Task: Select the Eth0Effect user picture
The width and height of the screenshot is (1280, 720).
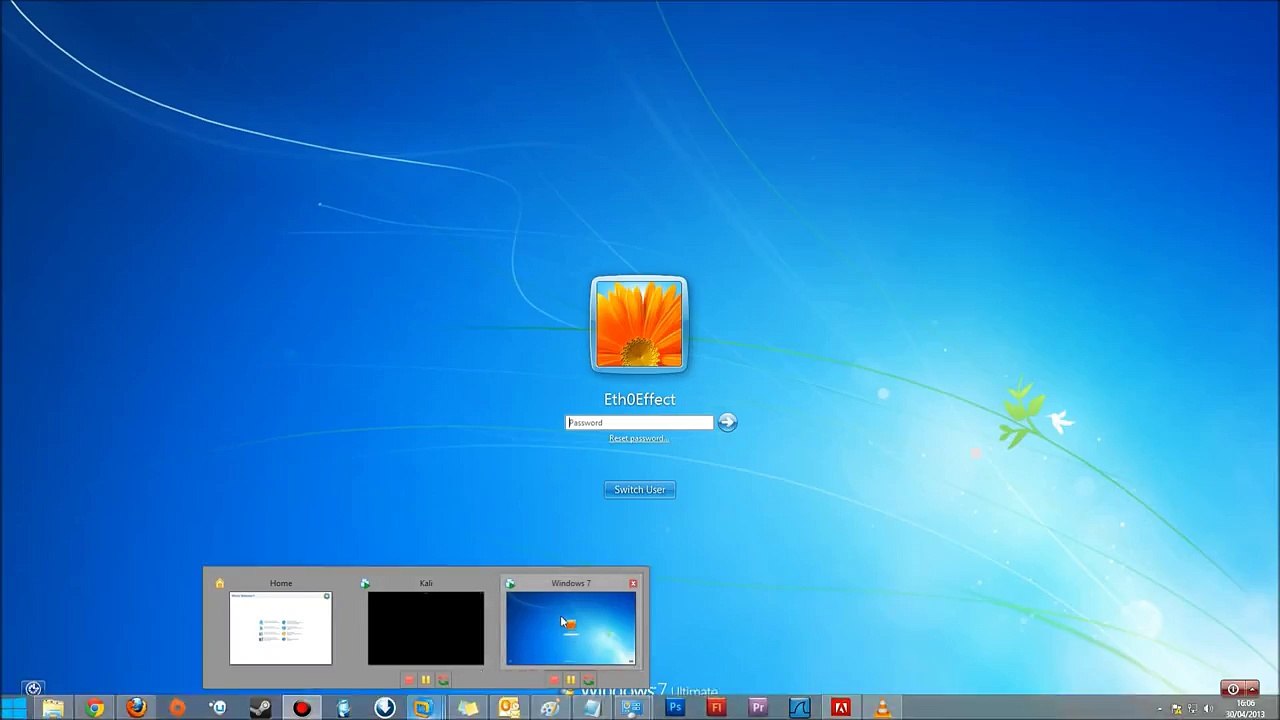Action: (x=639, y=325)
